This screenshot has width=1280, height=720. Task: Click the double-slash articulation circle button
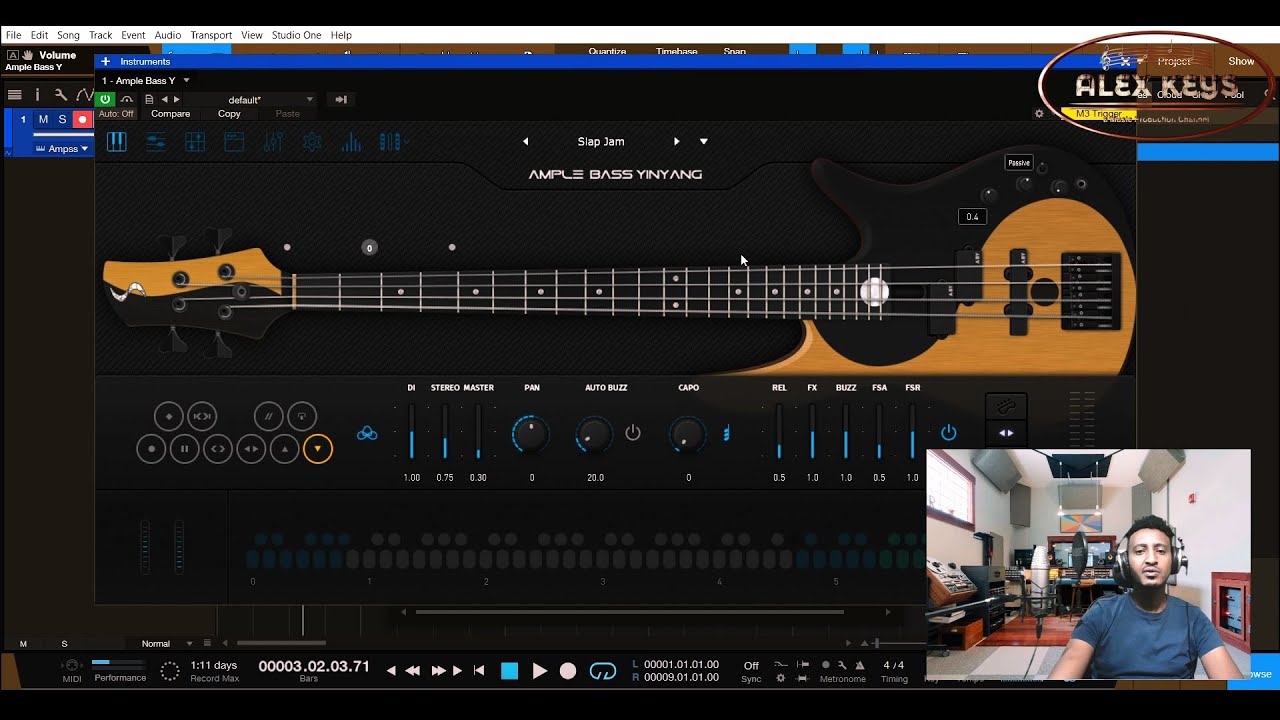point(268,416)
